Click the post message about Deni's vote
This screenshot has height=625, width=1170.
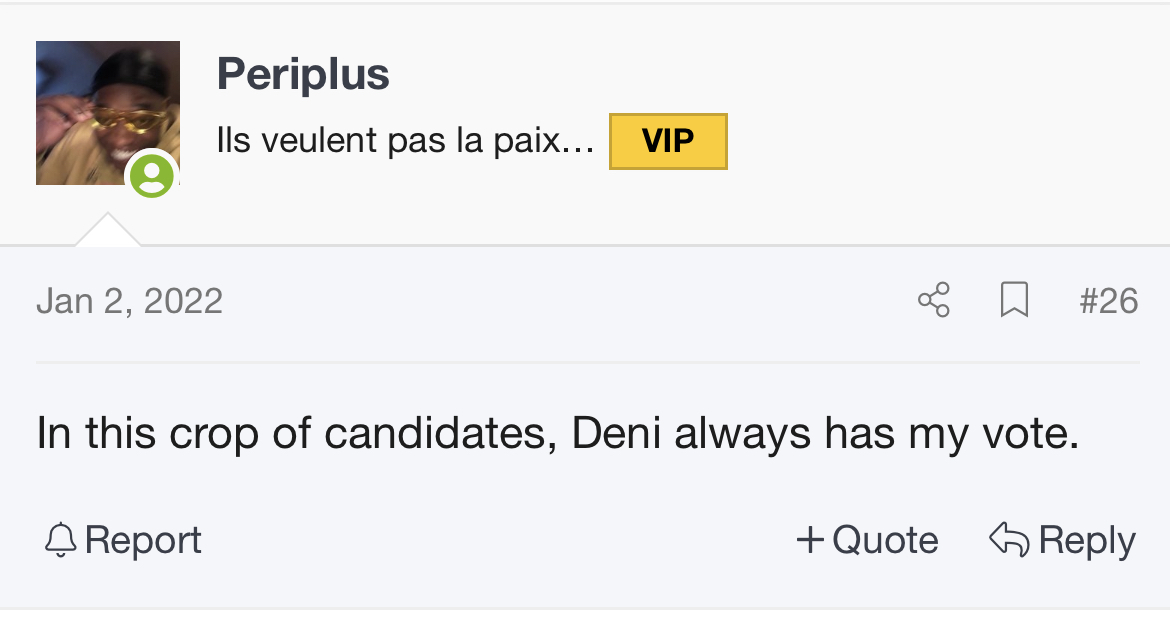[x=557, y=433]
